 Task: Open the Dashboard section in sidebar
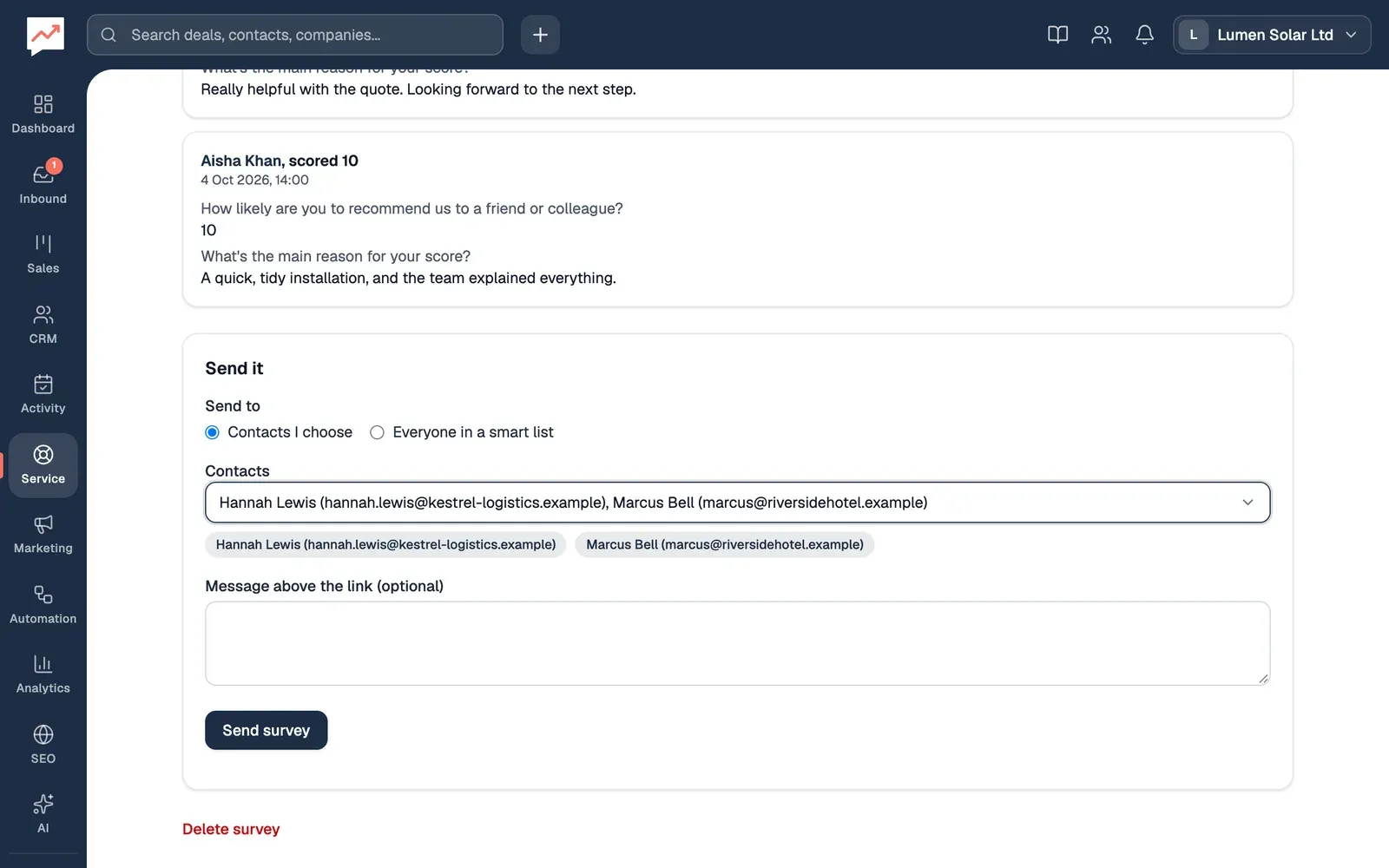click(43, 115)
